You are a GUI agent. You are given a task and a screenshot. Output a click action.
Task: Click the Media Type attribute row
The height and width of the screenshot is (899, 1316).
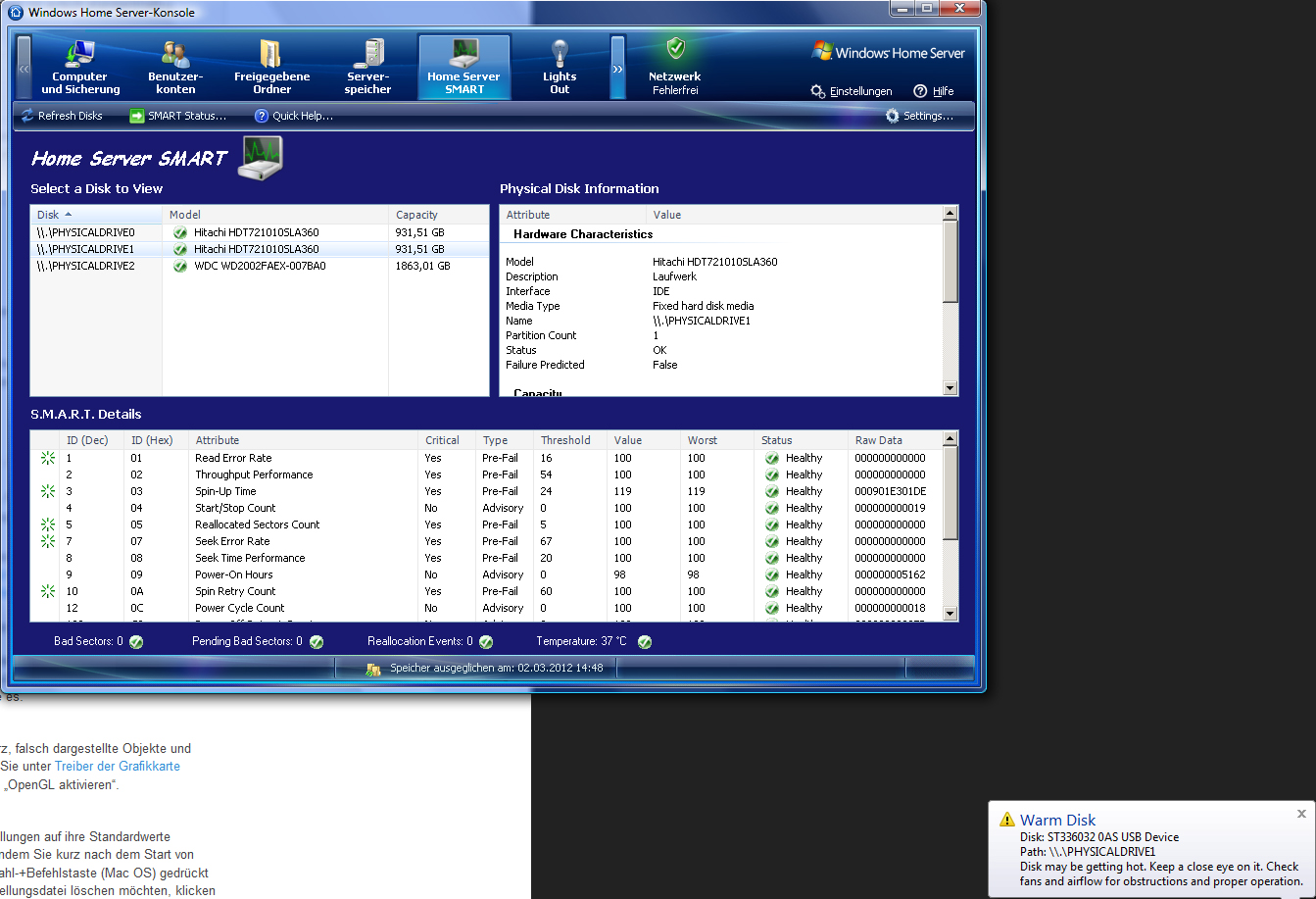point(720,306)
